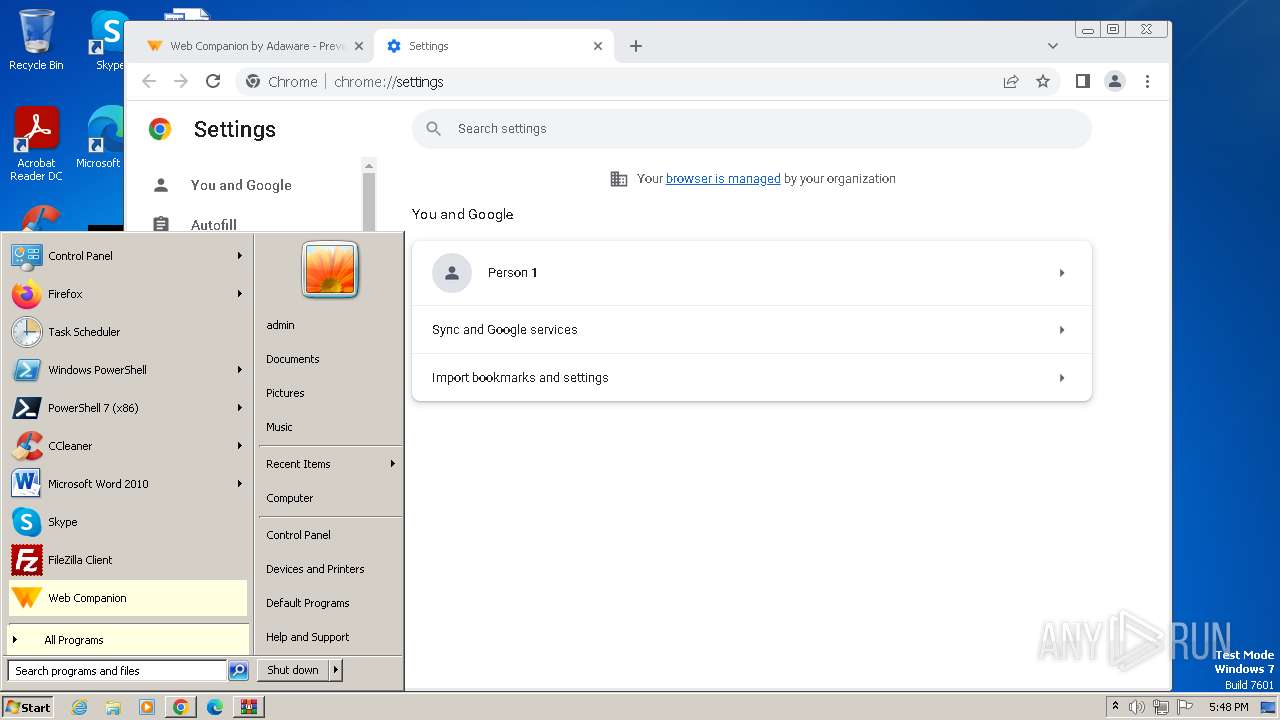Launch Web Companion from Start menu
Image resolution: width=1280 pixels, height=720 pixels.
coord(127,598)
